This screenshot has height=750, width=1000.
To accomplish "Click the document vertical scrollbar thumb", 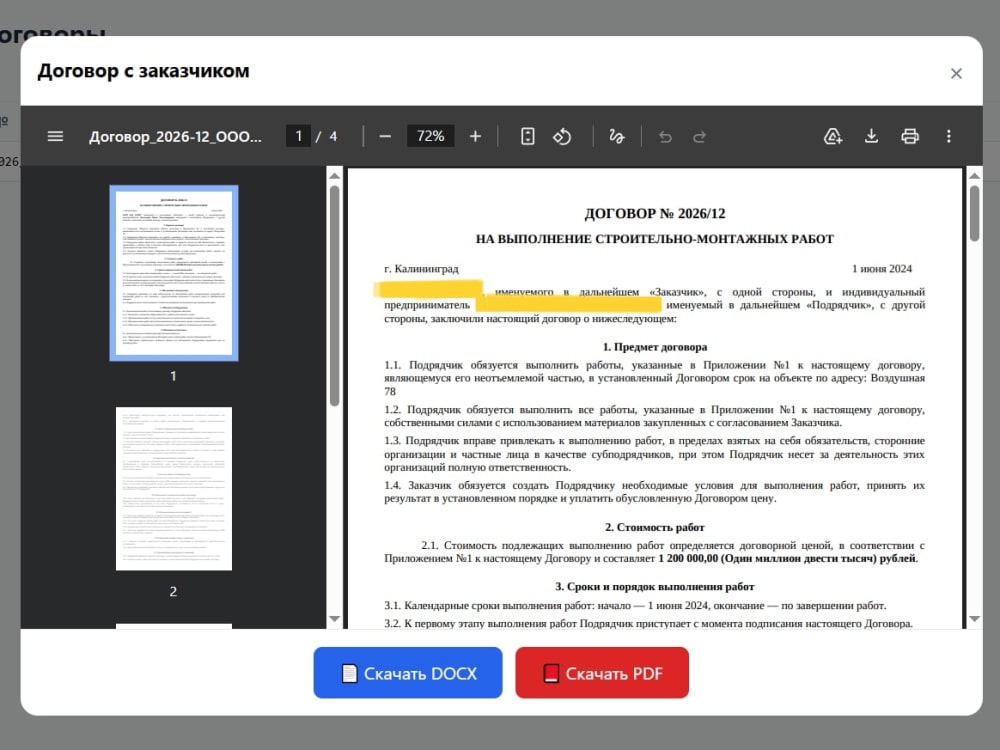I will [974, 214].
